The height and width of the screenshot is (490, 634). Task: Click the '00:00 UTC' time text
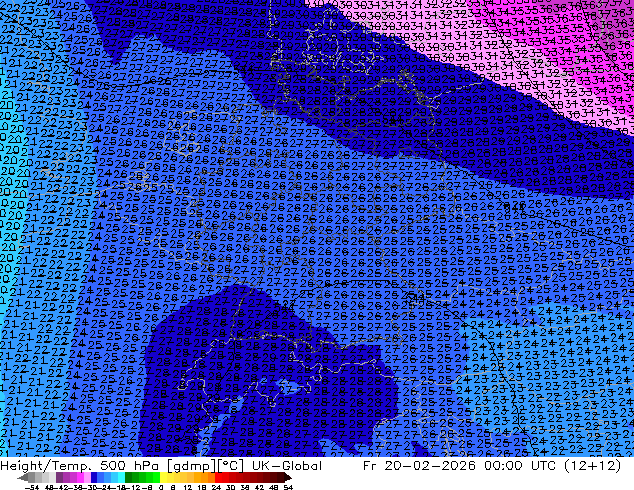[522, 466]
